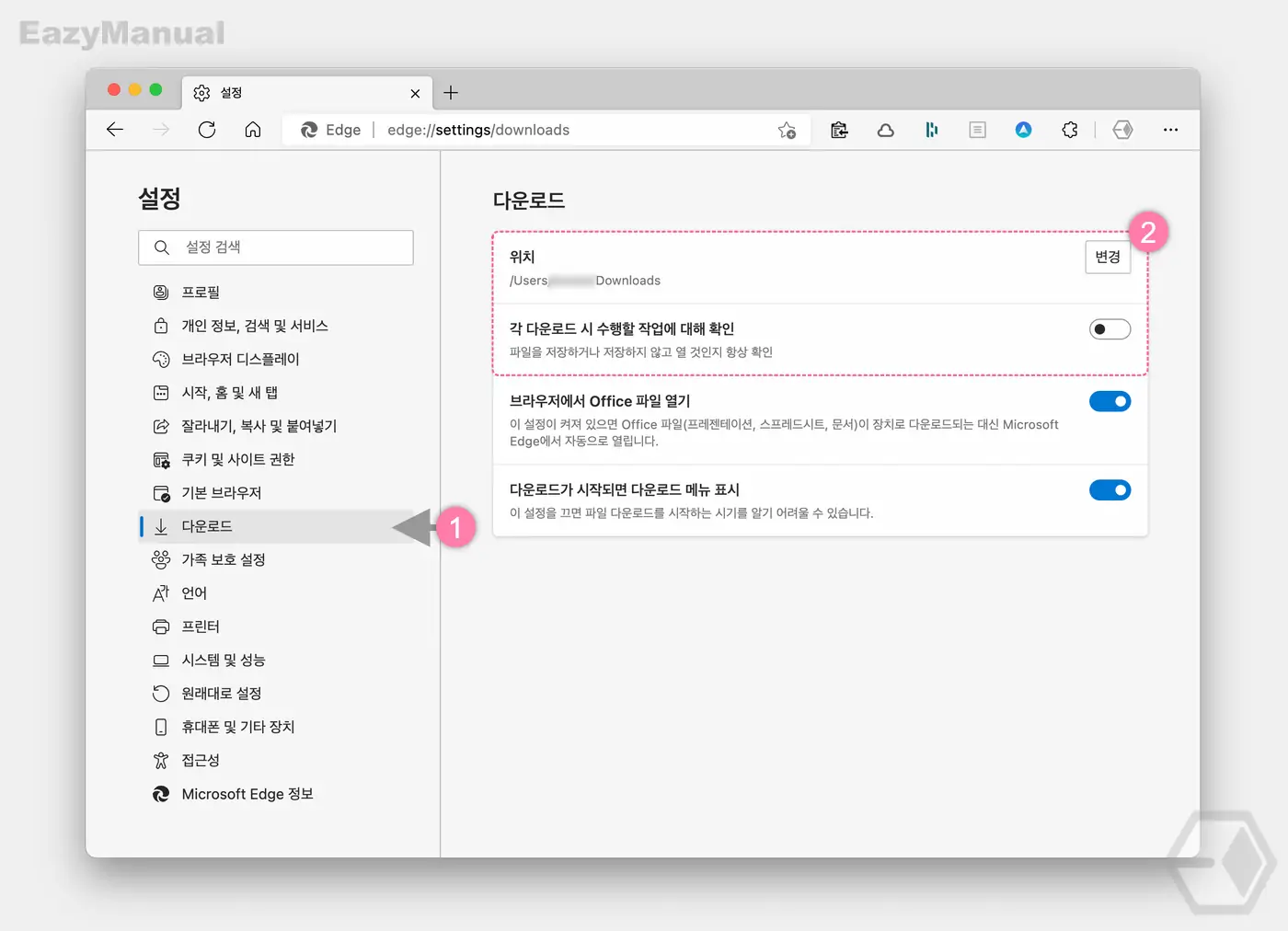Click the 가족 보호 설정 people icon
Screen dimensions: 1288x931
(x=161, y=559)
